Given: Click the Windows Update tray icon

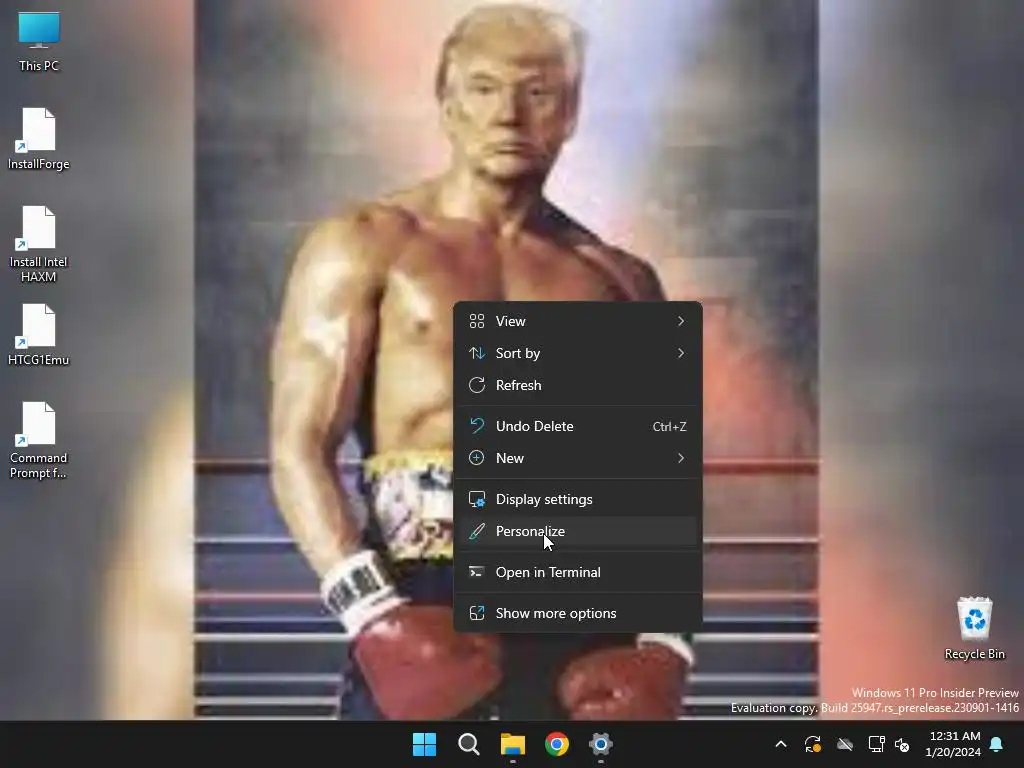Looking at the screenshot, I should pos(813,744).
